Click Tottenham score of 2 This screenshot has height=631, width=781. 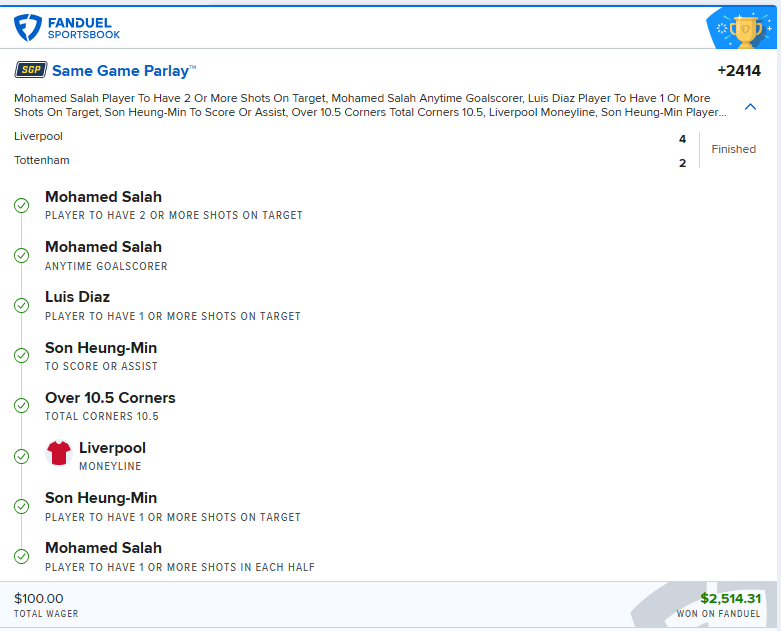[682, 163]
